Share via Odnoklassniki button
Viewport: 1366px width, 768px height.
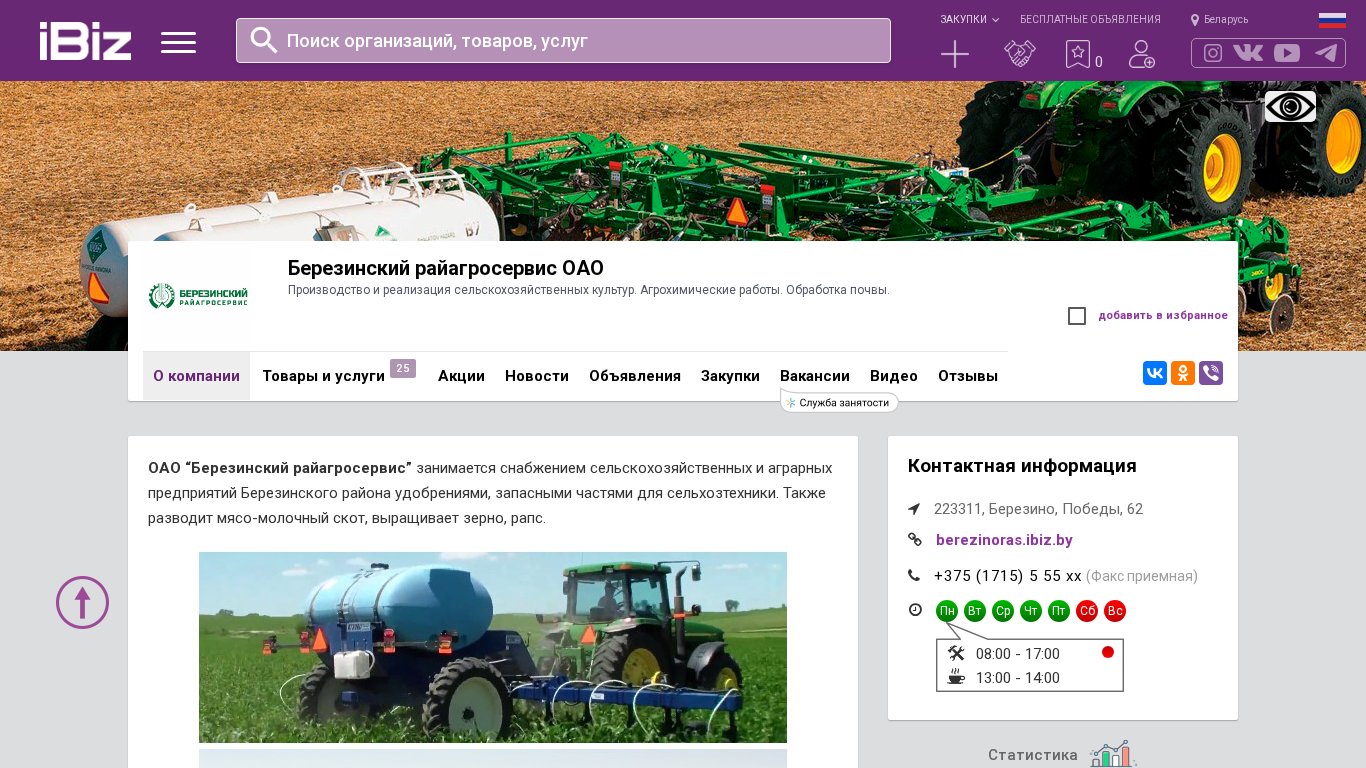[x=1183, y=373]
